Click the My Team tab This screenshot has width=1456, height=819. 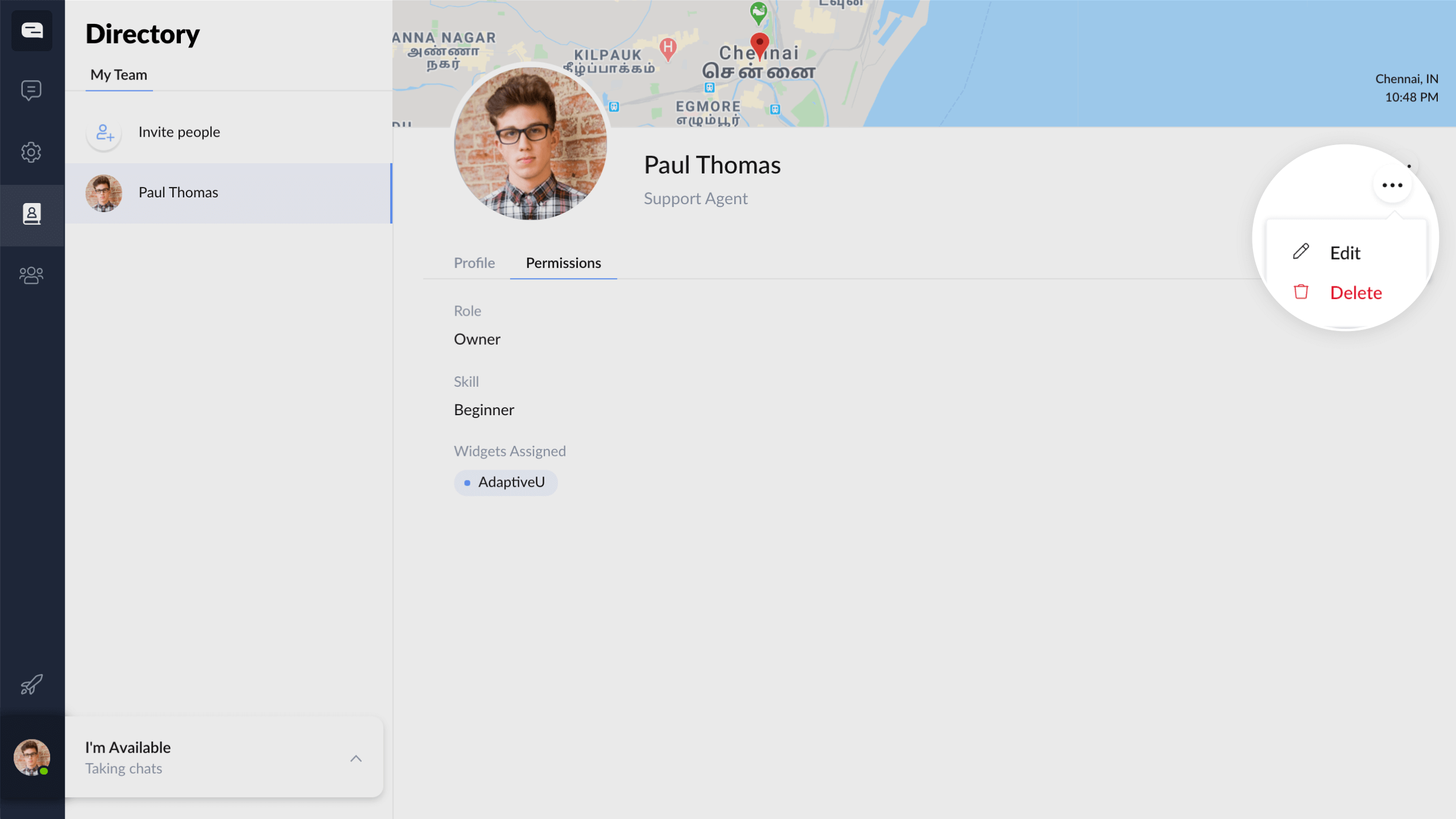(119, 75)
